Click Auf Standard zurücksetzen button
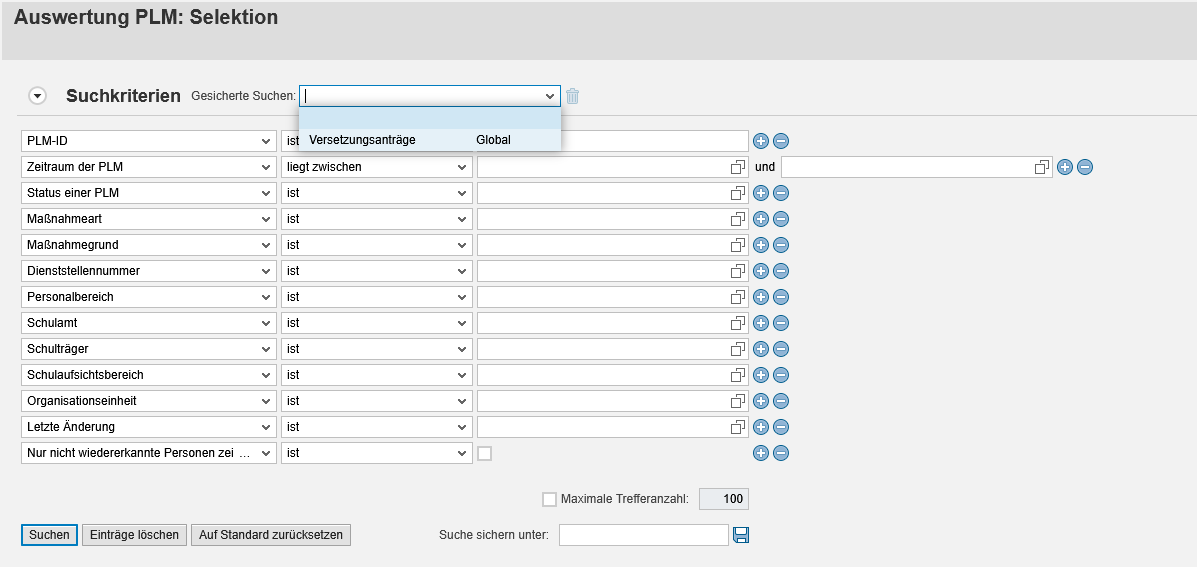Image resolution: width=1197 pixels, height=567 pixels. tap(271, 535)
